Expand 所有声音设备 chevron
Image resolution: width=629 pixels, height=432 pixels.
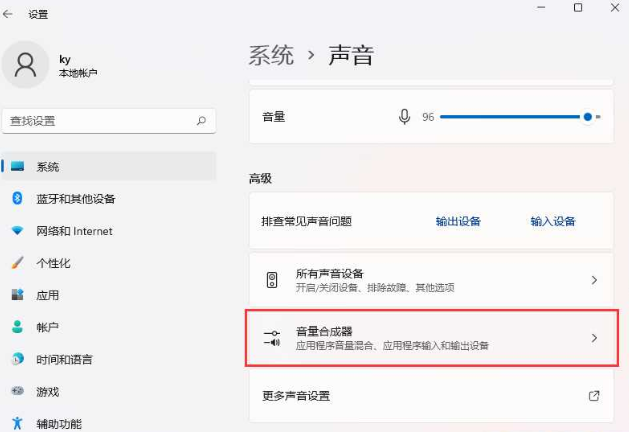(x=594, y=280)
